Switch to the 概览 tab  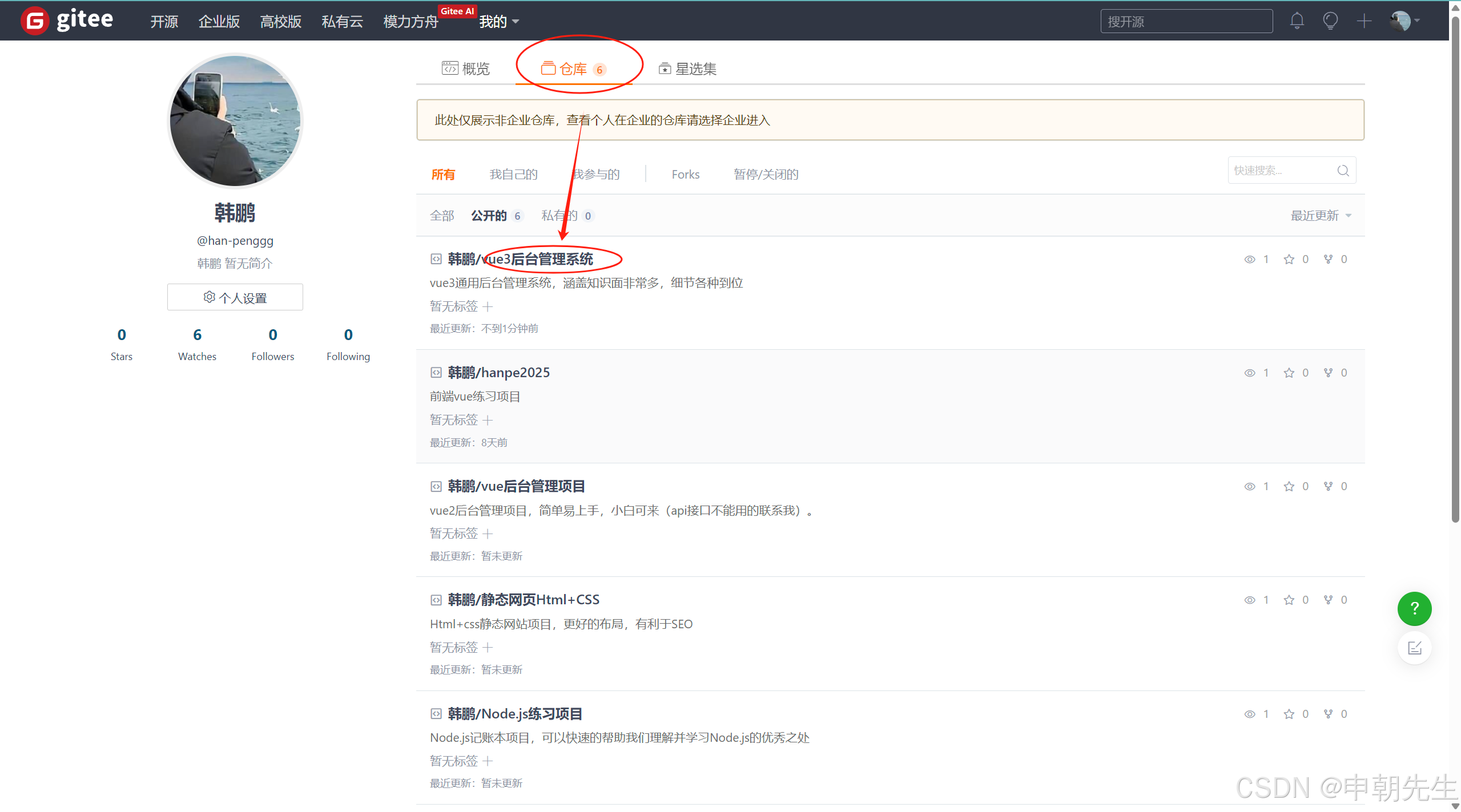pos(466,69)
